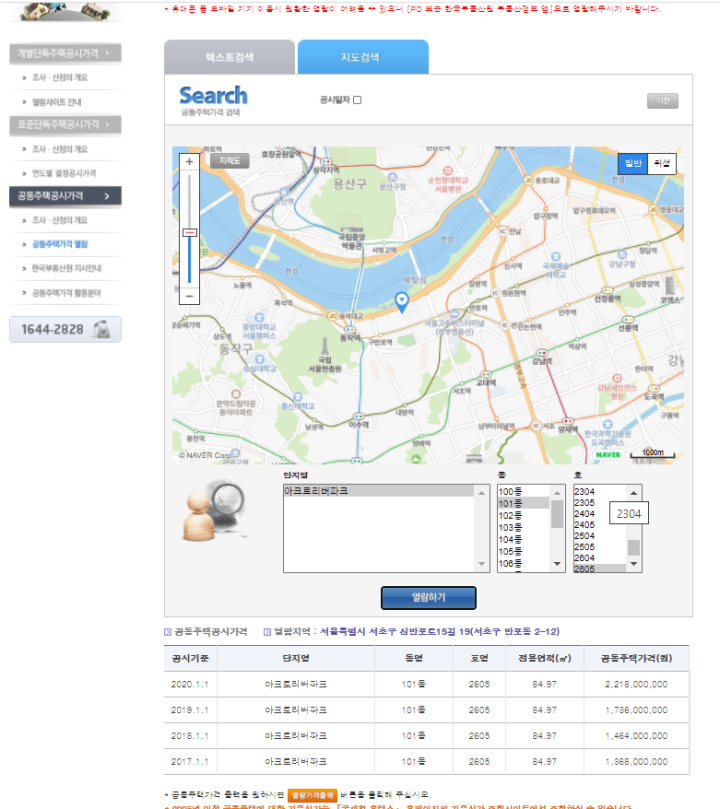
Task: Click the up arrow of the 동 list
Action: 557,493
